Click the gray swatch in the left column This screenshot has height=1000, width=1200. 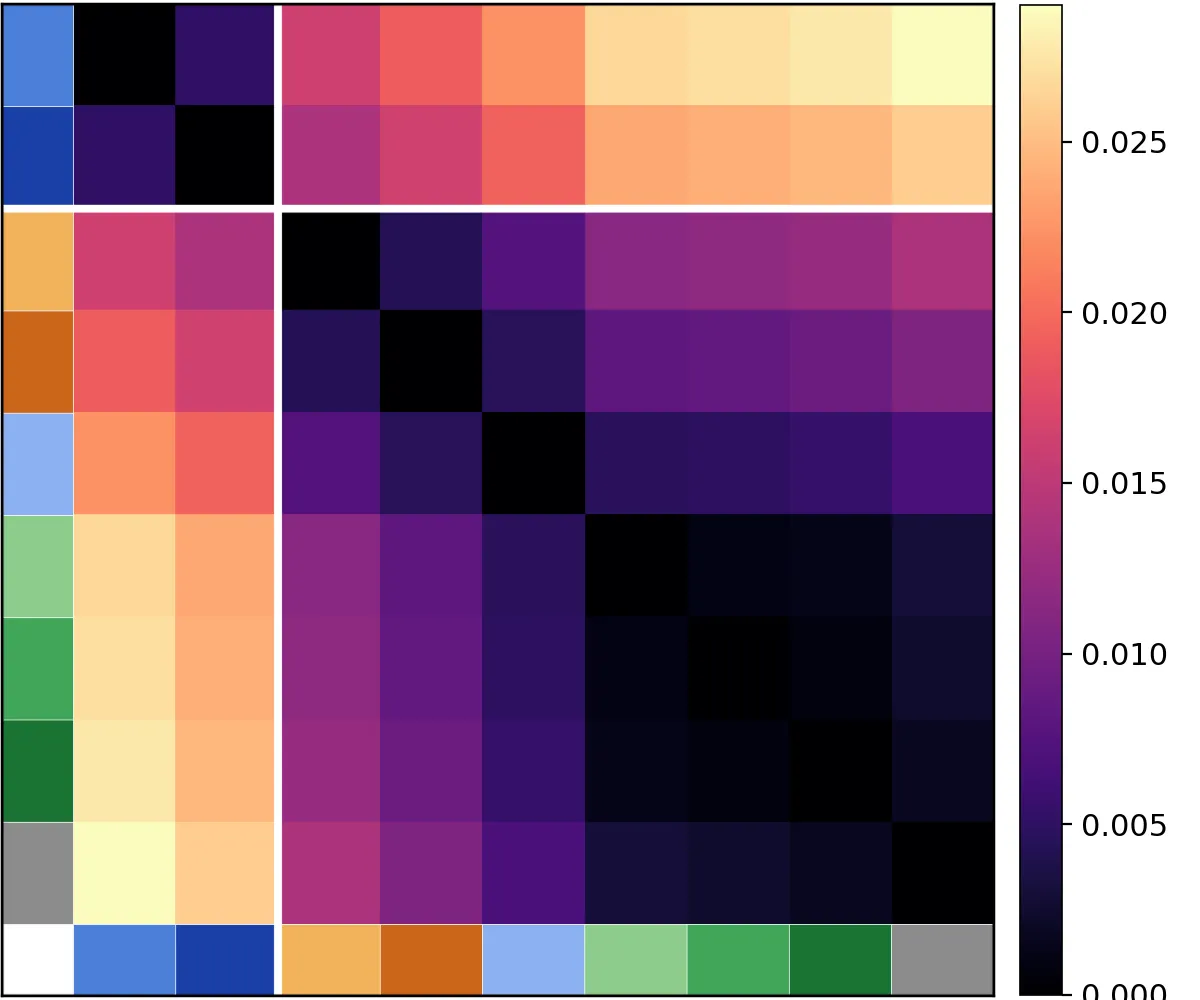[x=38, y=873]
